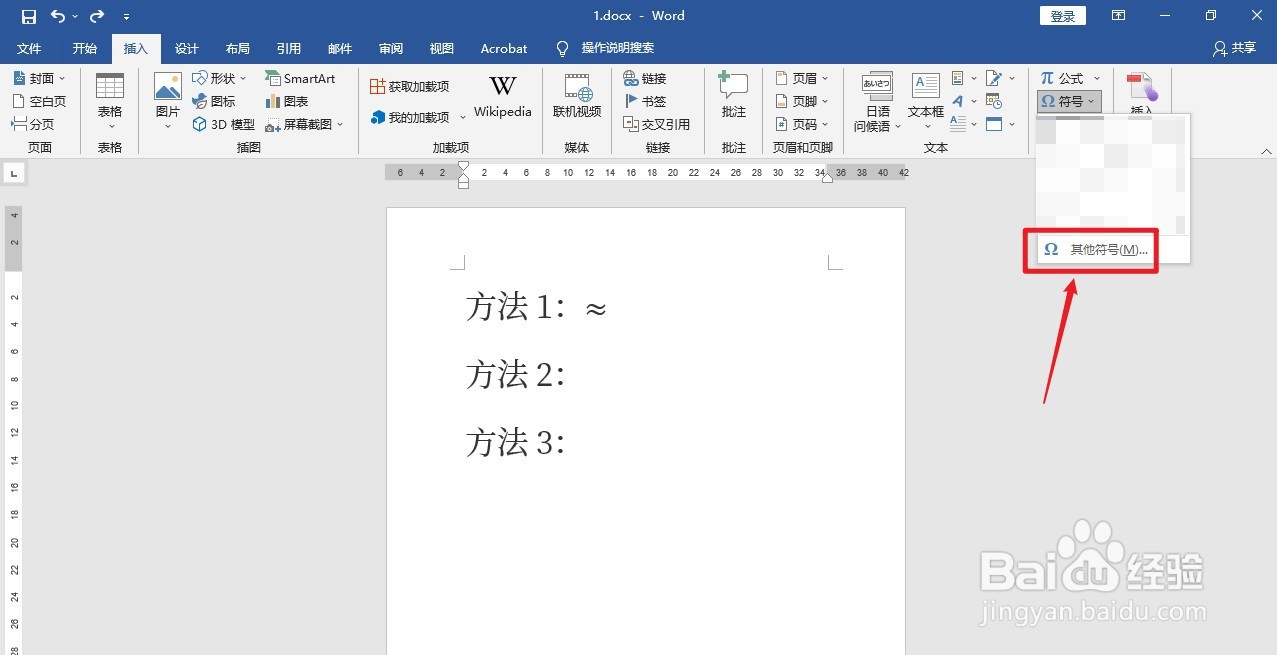Insert SmartArt graphic
The height and width of the screenshot is (655, 1277).
click(302, 77)
